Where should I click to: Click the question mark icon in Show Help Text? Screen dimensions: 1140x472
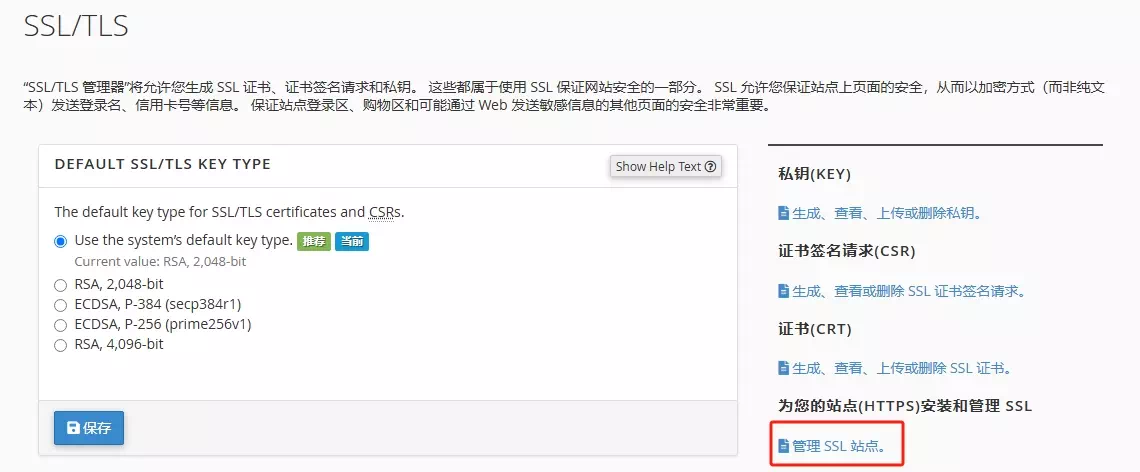click(711, 167)
